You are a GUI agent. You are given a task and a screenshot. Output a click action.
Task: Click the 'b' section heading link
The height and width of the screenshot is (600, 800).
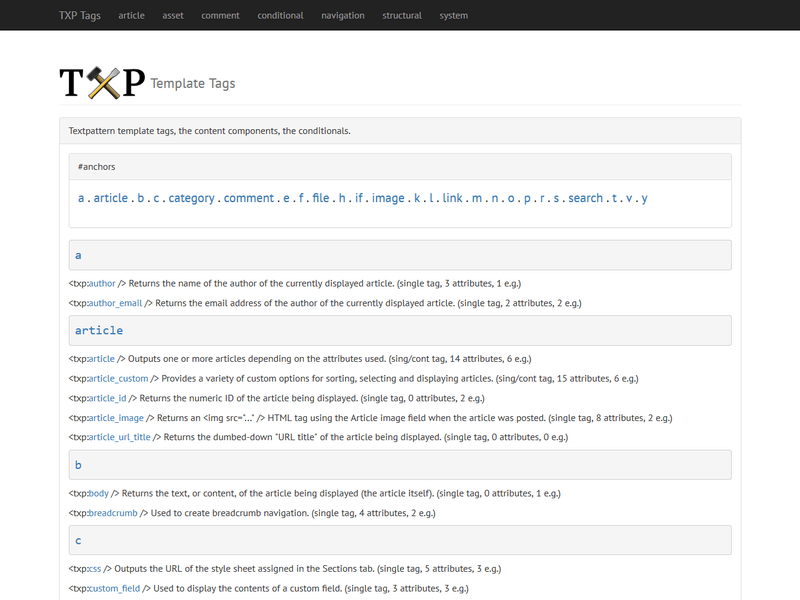click(x=78, y=465)
